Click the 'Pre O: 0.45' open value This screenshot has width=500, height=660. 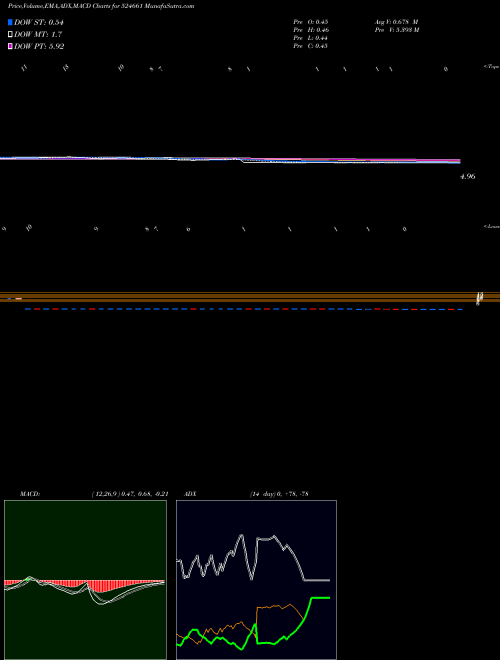(x=311, y=21)
